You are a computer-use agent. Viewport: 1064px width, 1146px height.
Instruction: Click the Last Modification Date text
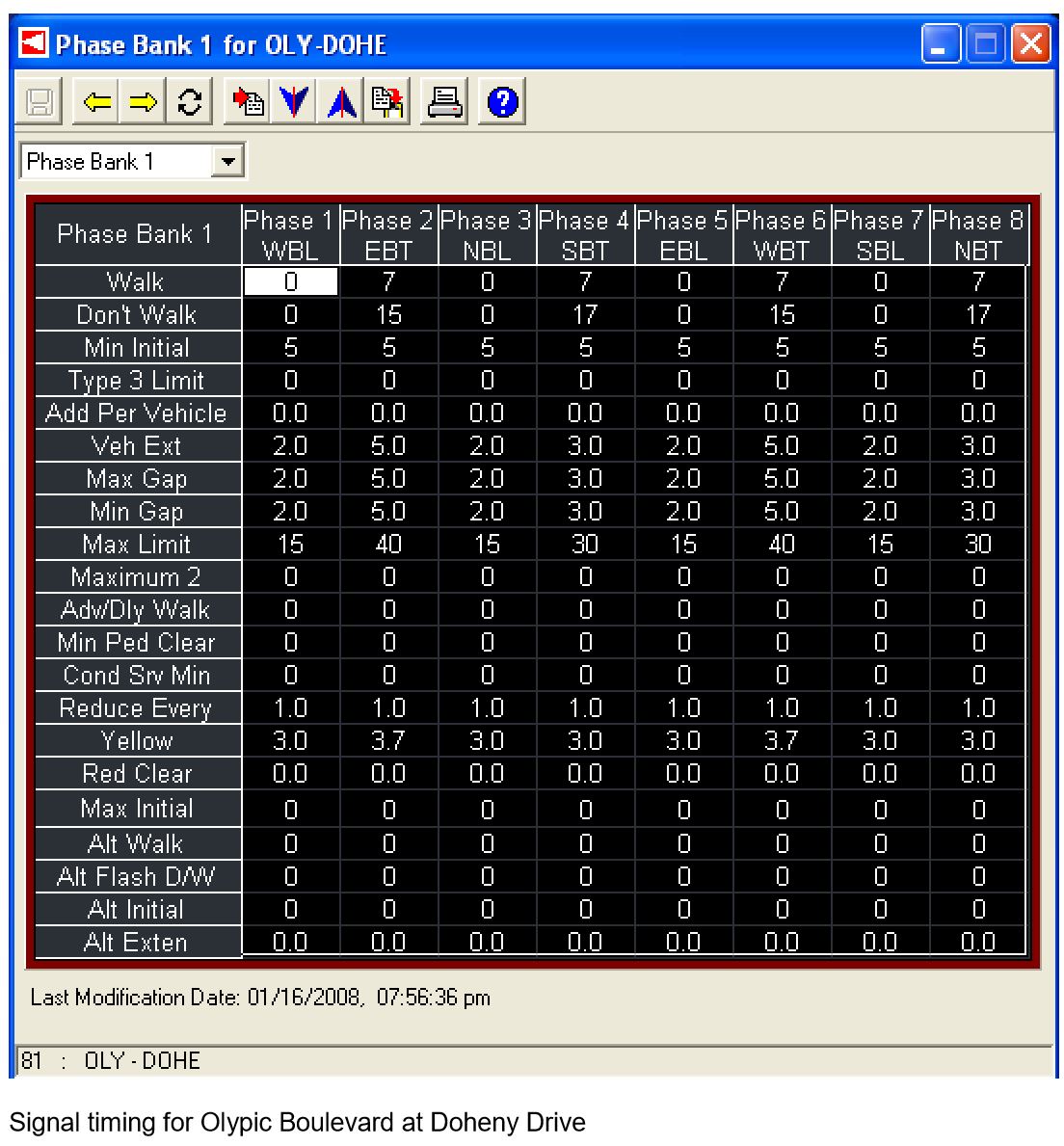pos(260,998)
